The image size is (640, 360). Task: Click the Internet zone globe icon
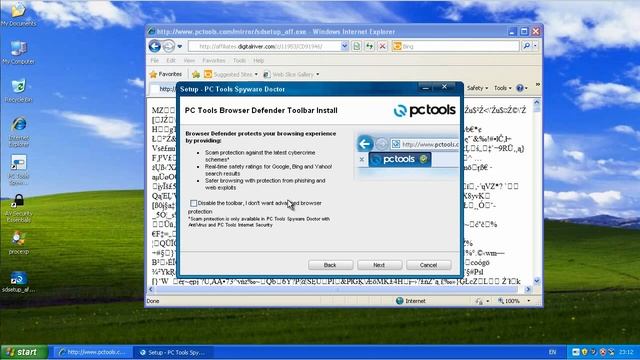coord(400,301)
